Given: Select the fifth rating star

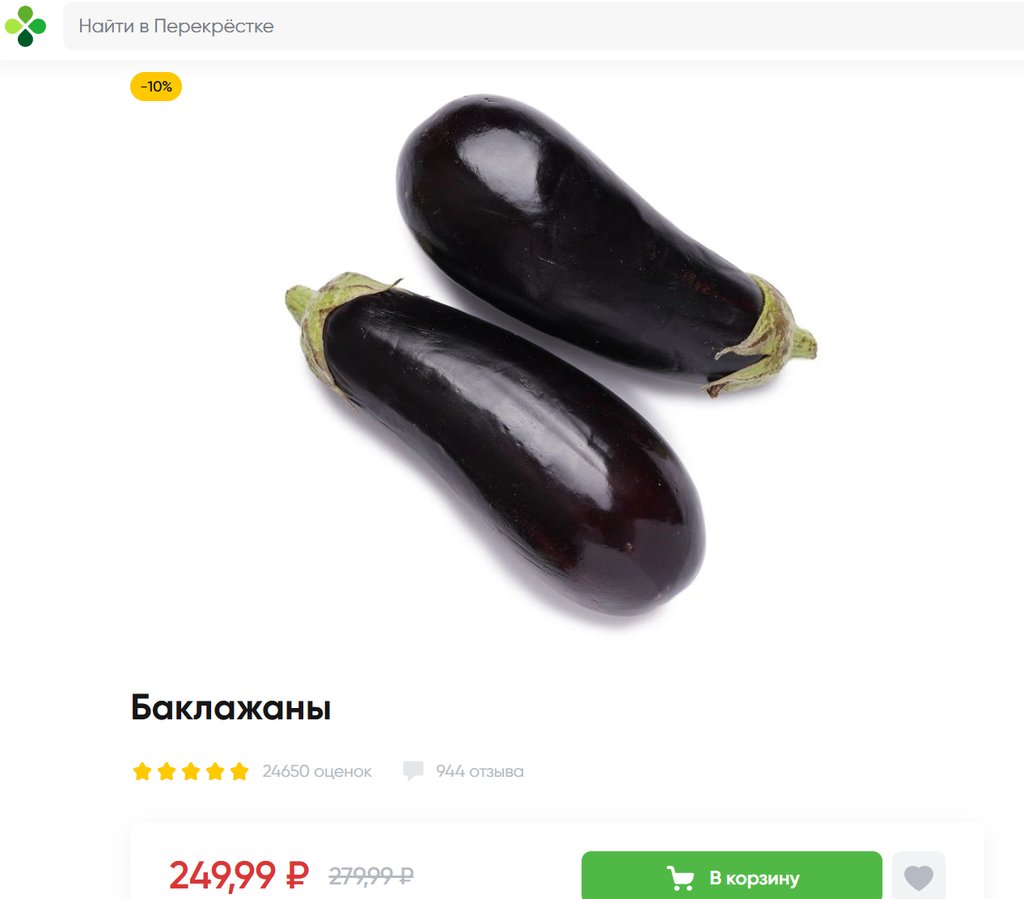Looking at the screenshot, I should tap(239, 771).
